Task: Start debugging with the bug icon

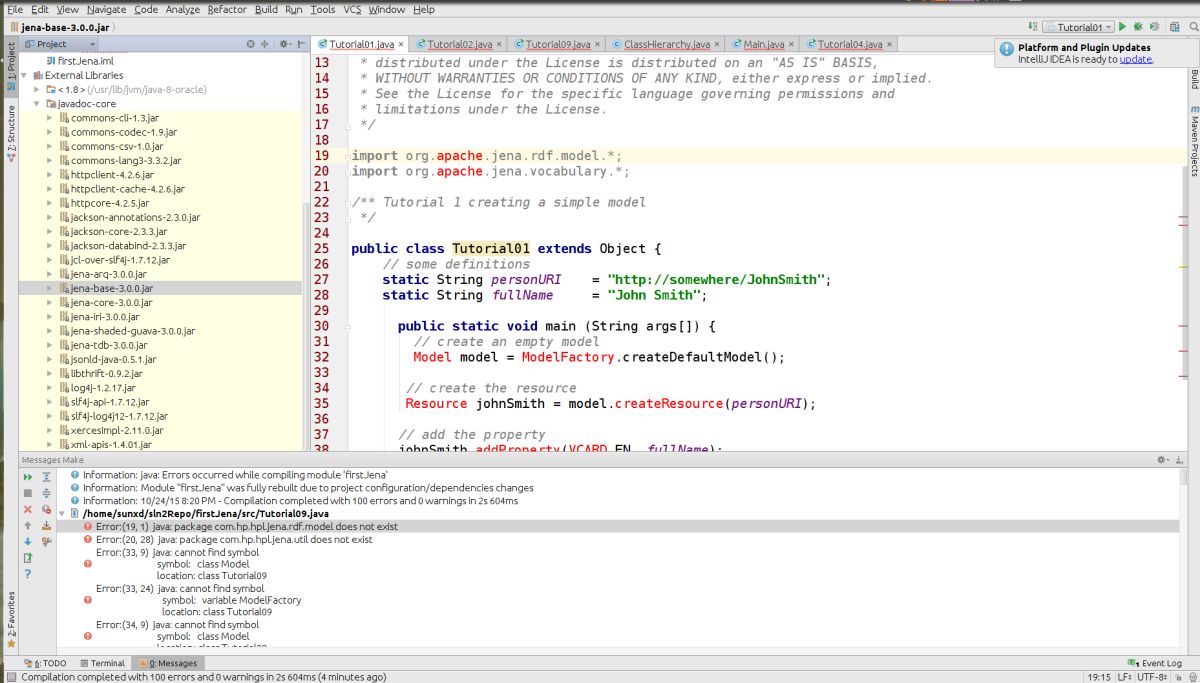Action: [x=1138, y=27]
